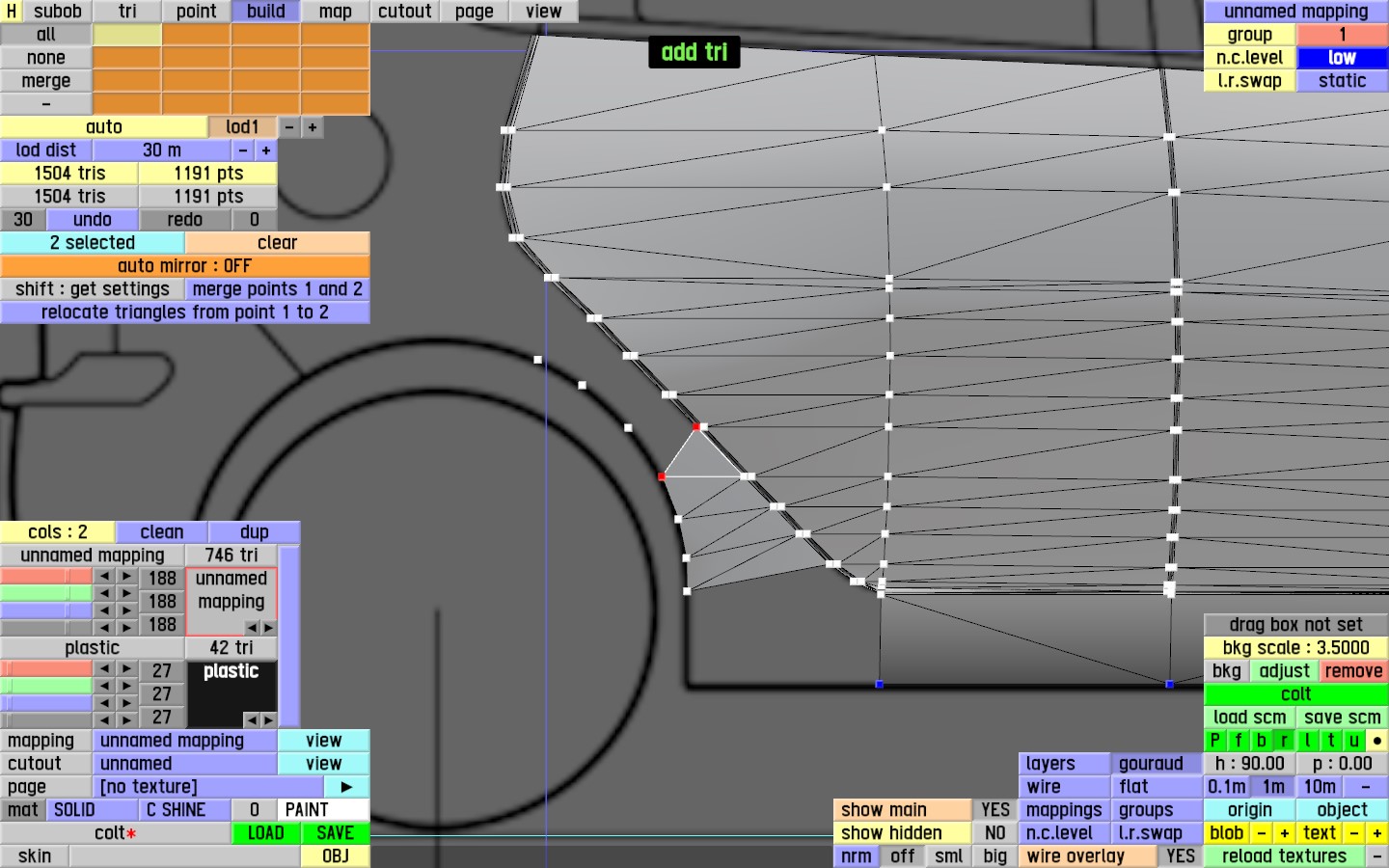1389x868 pixels.
Task: Click the reload textures button
Action: tap(1285, 856)
